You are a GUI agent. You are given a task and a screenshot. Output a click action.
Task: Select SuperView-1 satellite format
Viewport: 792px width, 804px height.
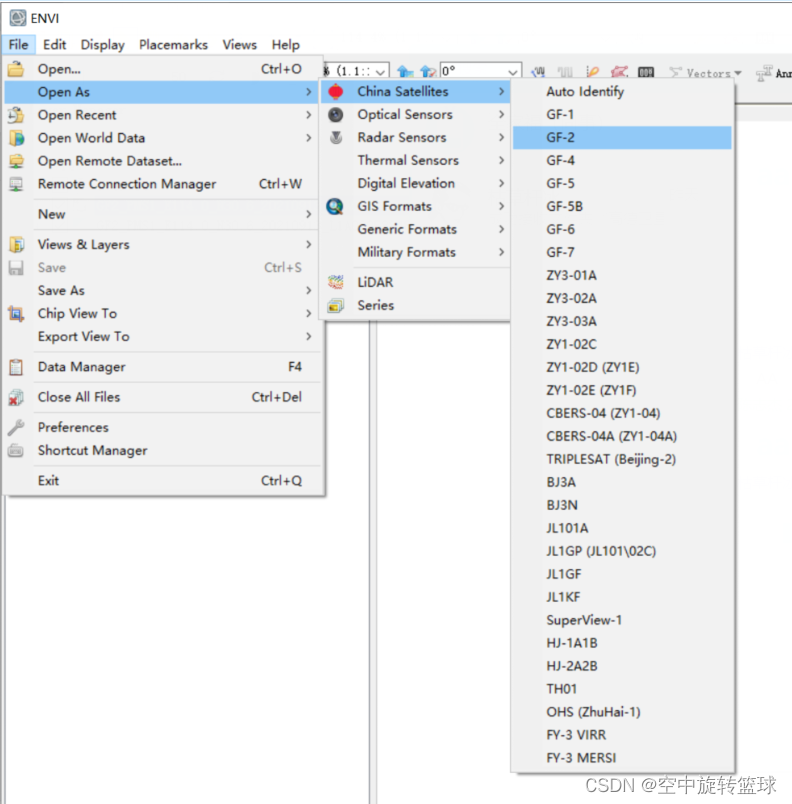[x=622, y=620]
